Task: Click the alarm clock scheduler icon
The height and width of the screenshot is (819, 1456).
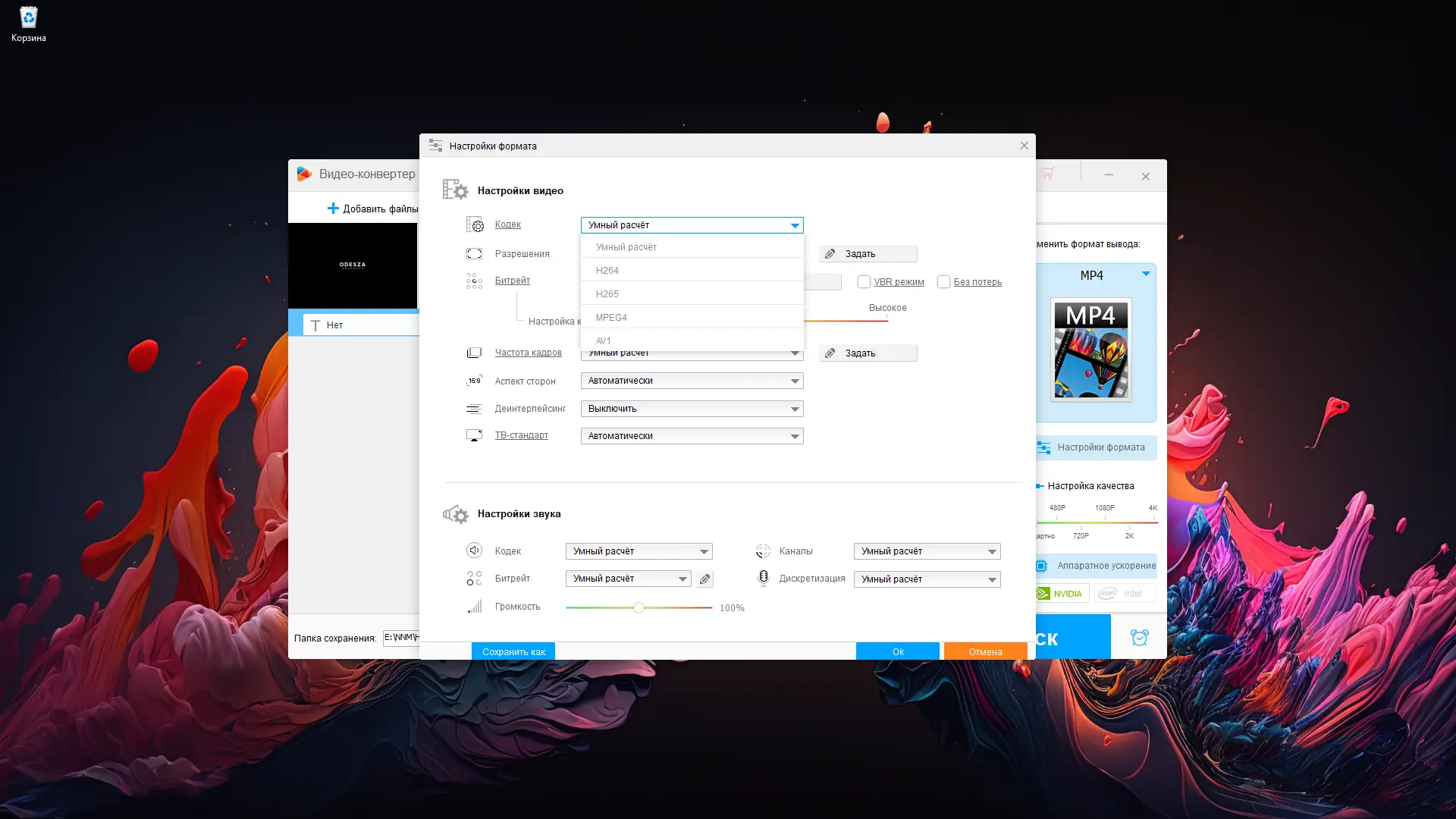Action: coord(1139,638)
